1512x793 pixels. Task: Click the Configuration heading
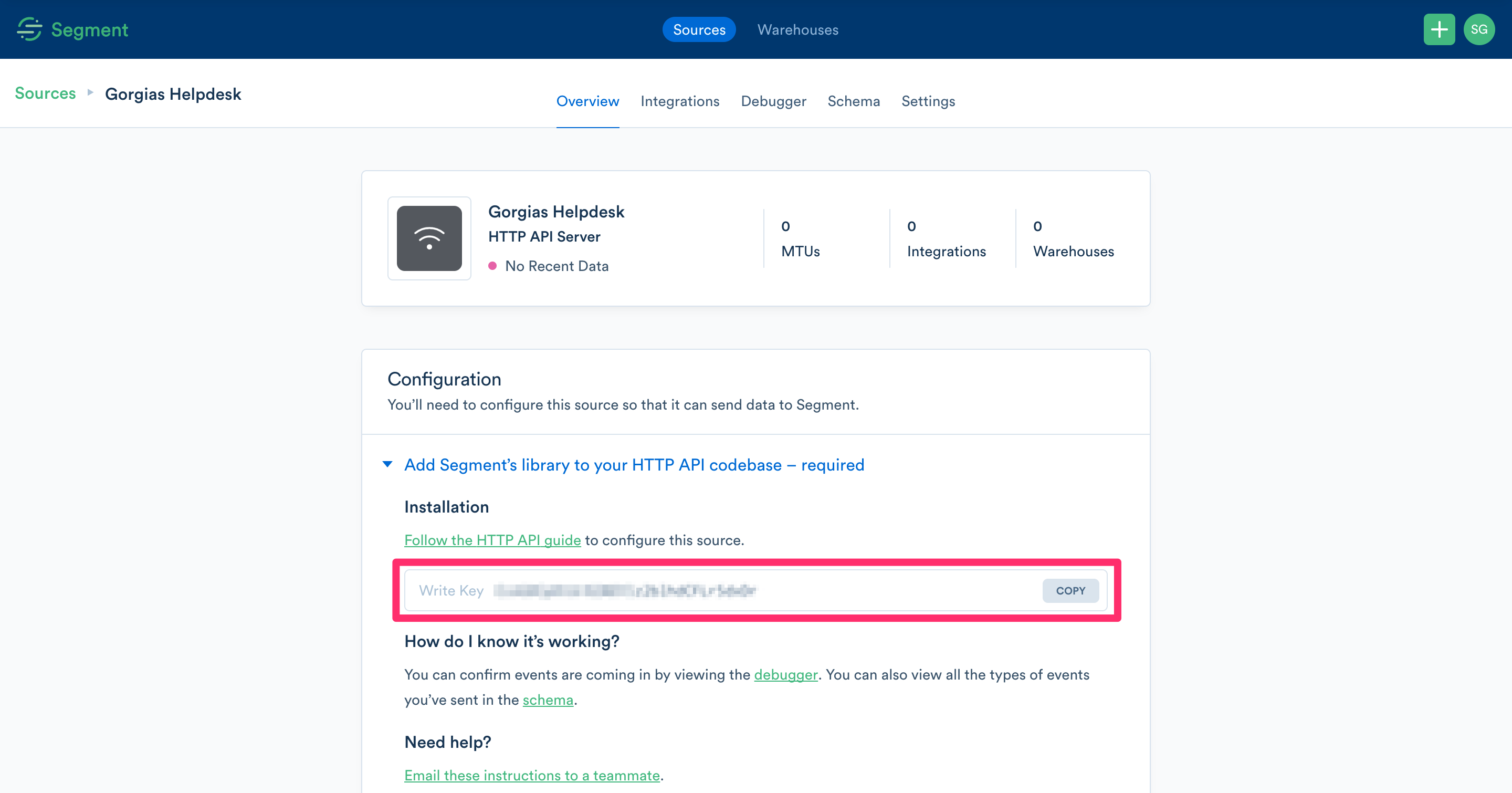pos(444,379)
